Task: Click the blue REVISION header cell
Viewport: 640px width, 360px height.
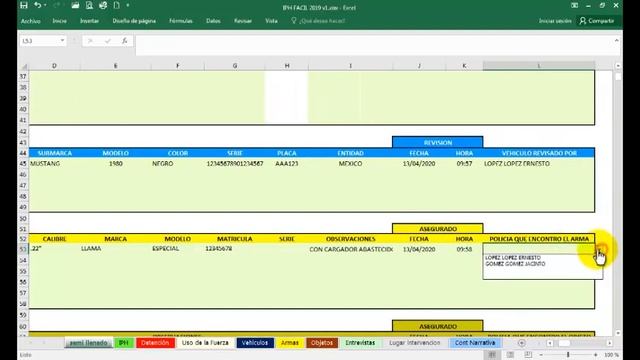Action: 438,142
